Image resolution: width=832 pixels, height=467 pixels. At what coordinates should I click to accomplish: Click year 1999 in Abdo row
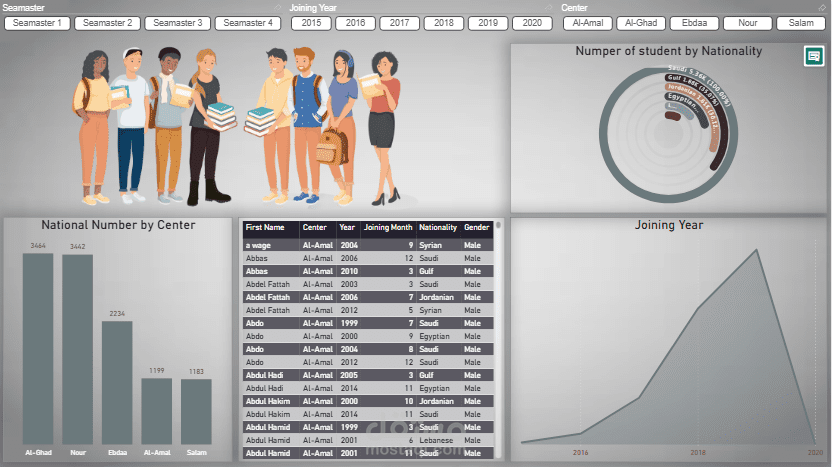349,323
